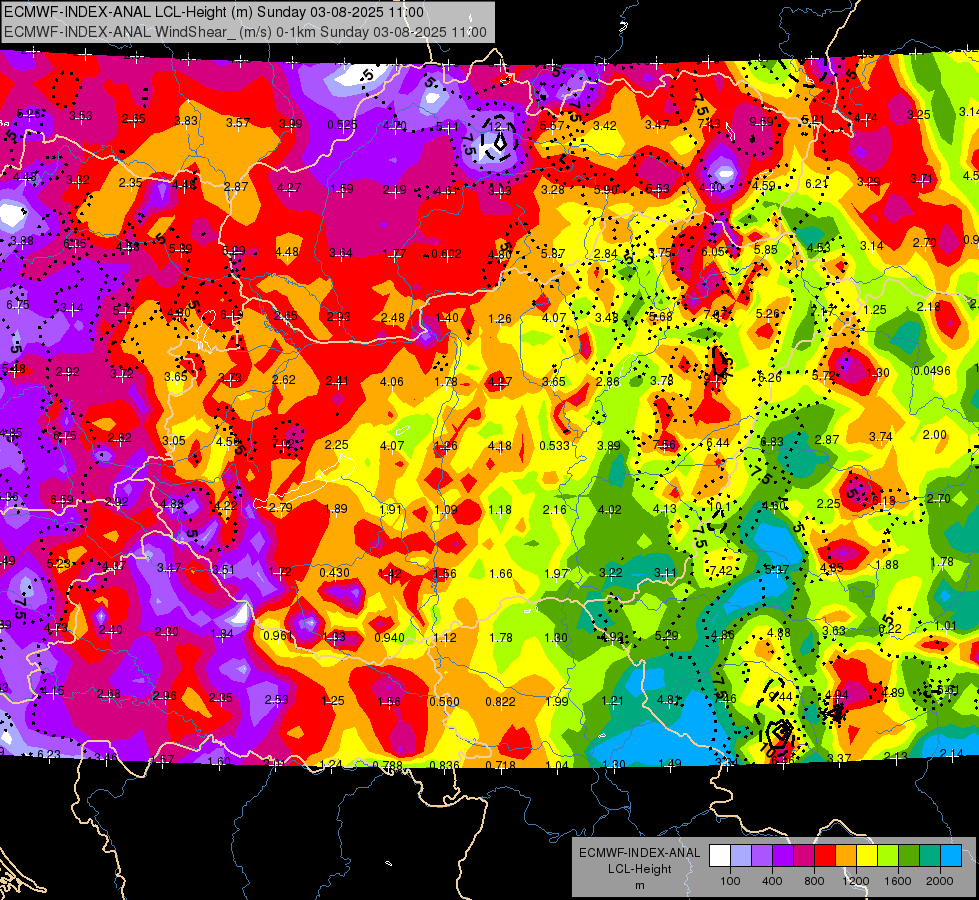Click the grid value 10.1
The height and width of the screenshot is (900, 979).
719,506
